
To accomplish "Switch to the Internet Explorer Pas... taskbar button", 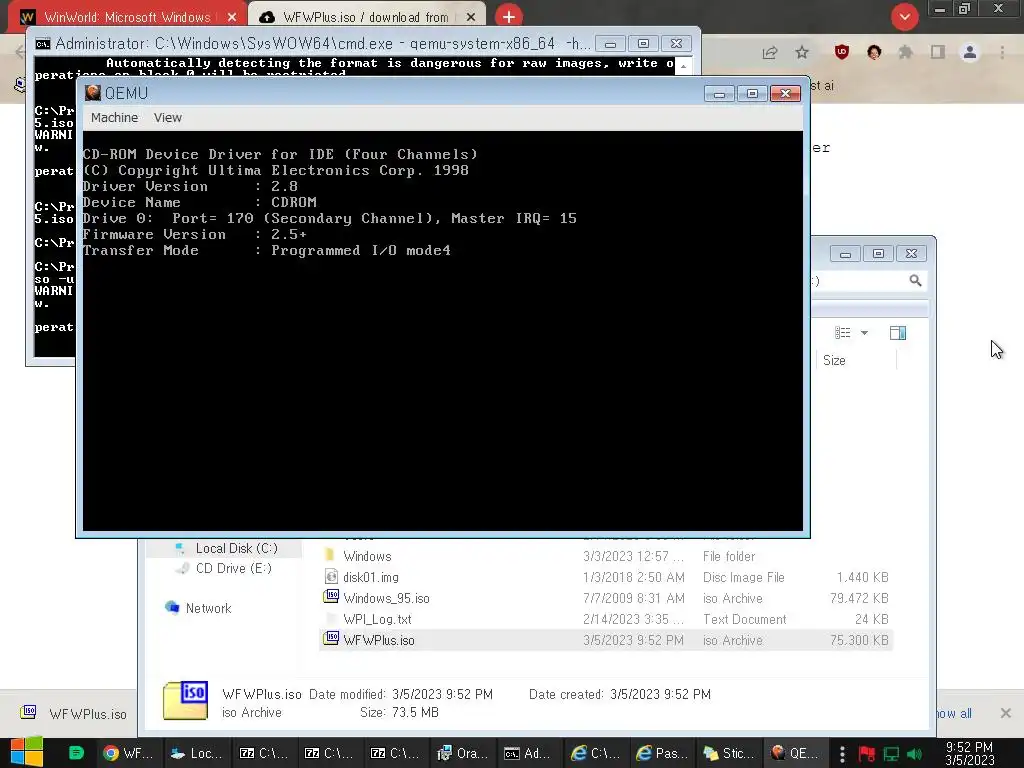I will coord(661,753).
